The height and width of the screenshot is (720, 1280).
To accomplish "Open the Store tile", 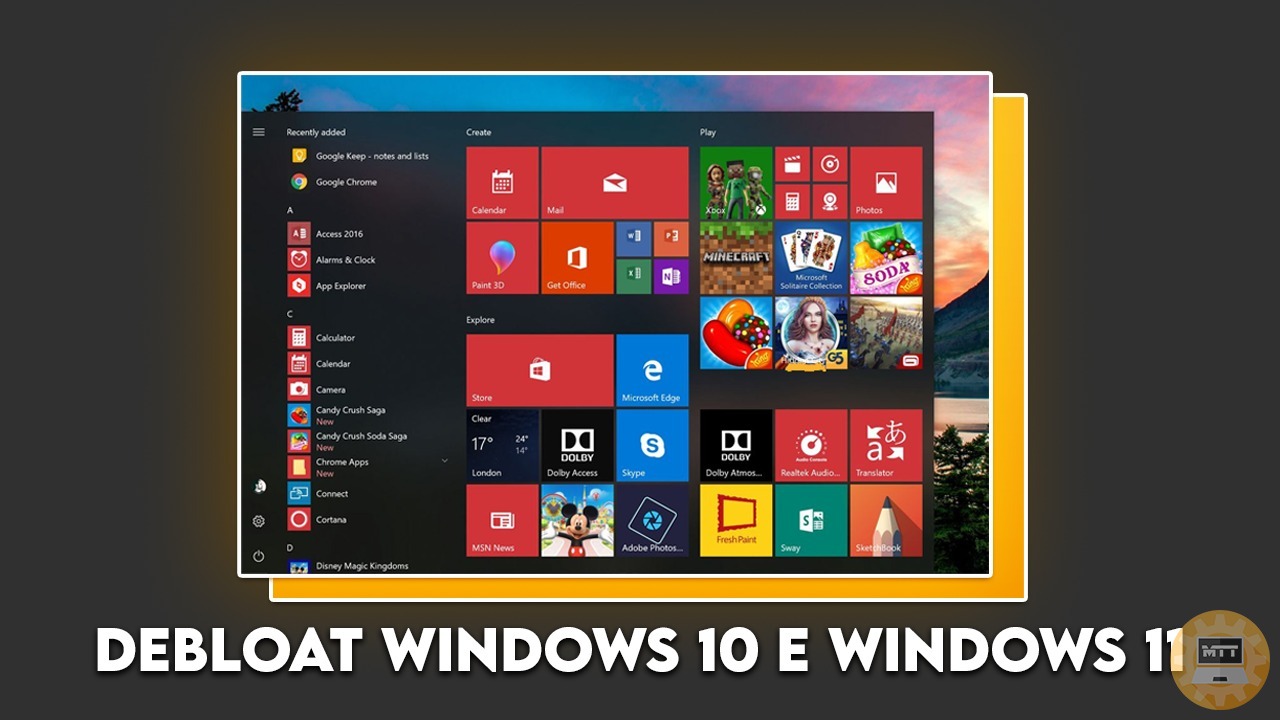I will click(540, 370).
